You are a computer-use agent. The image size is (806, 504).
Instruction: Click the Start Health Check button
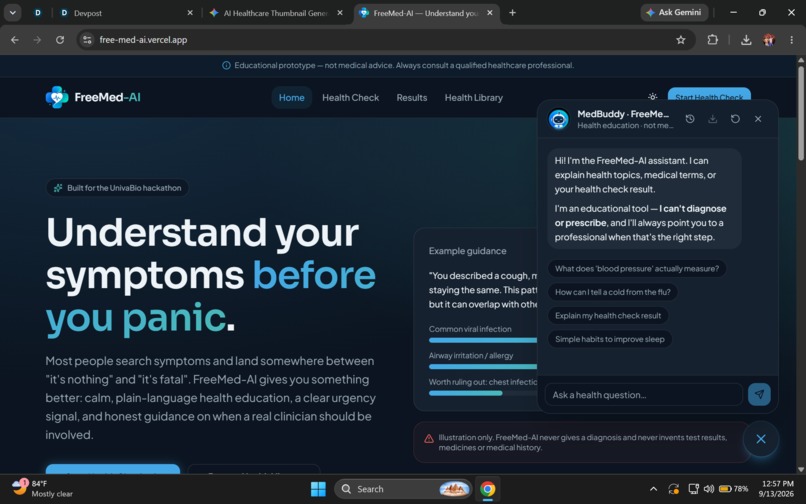[709, 94]
